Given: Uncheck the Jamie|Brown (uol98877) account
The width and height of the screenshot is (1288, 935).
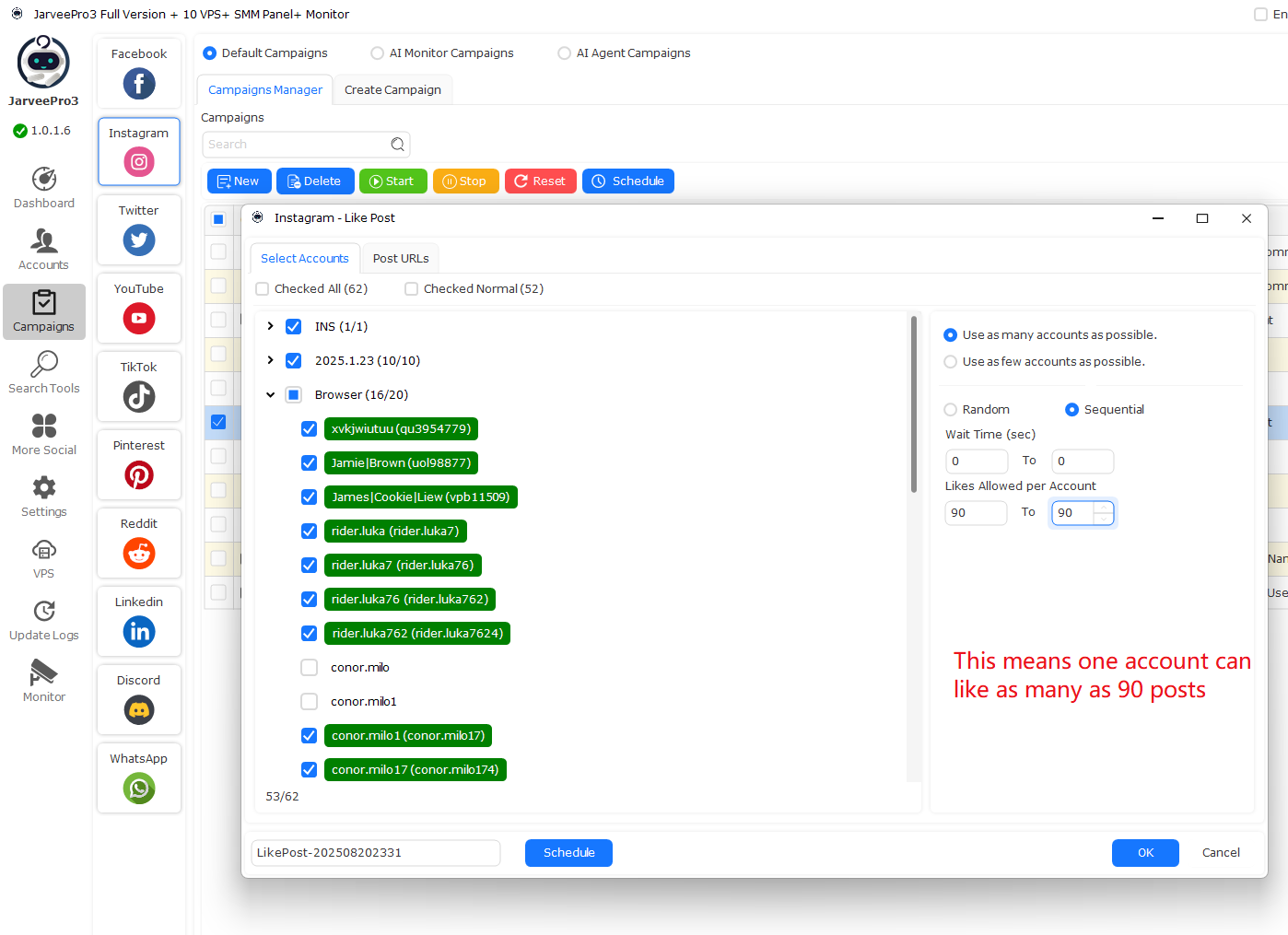Looking at the screenshot, I should (x=310, y=463).
